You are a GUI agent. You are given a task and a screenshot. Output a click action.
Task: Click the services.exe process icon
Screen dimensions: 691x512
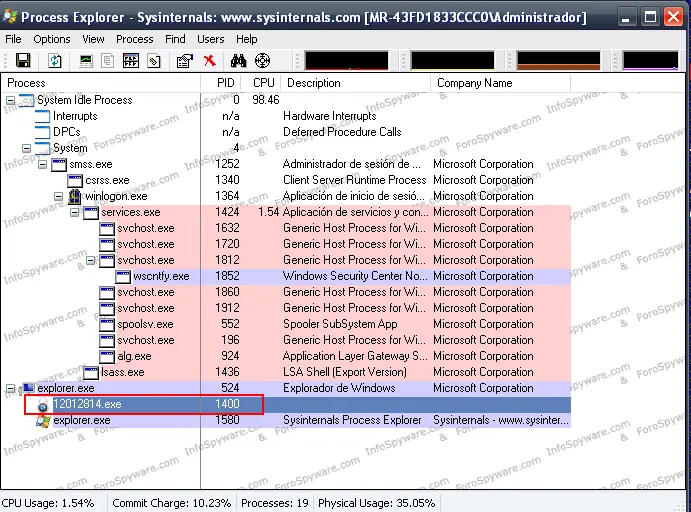[91, 212]
